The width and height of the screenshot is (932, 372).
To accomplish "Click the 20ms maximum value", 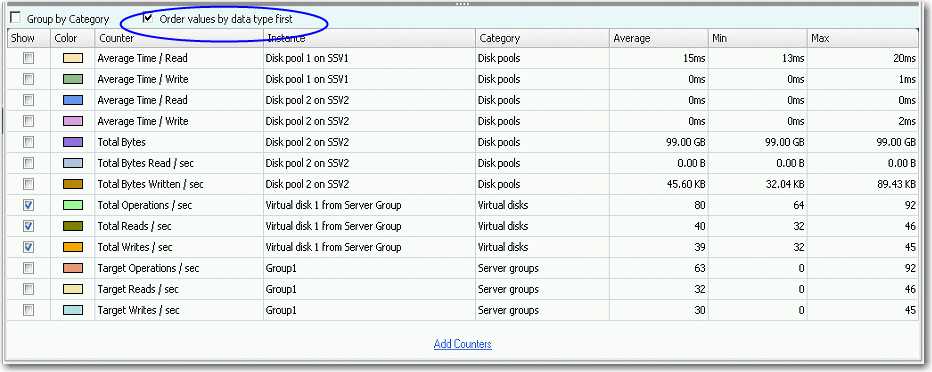I will tap(904, 58).
